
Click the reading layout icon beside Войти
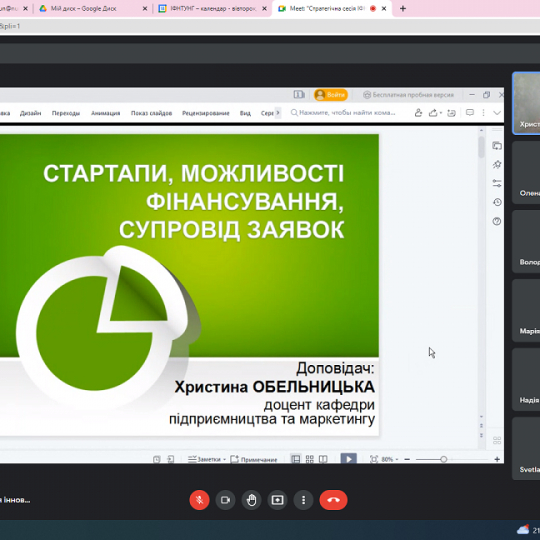tap(299, 94)
